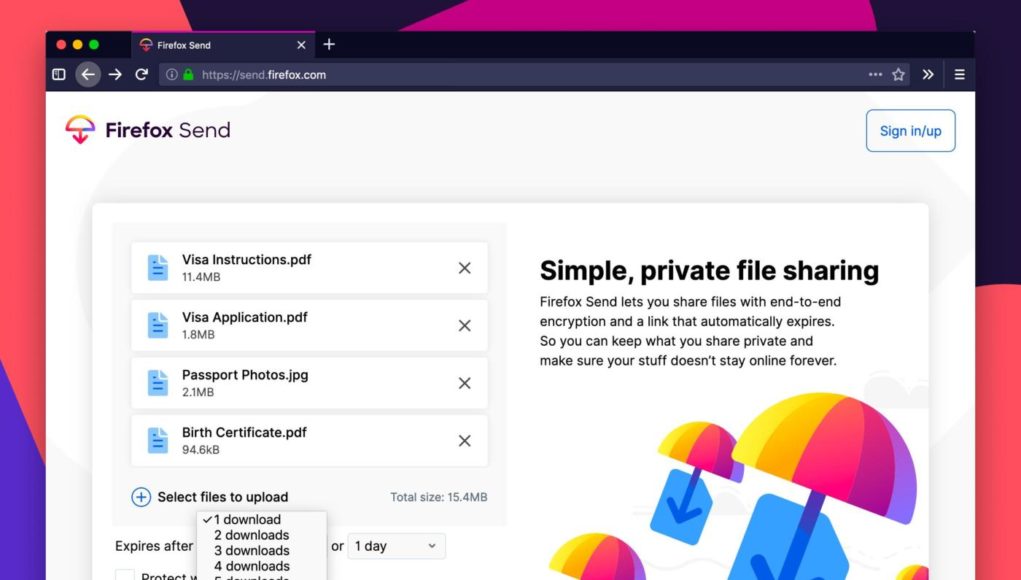Viewport: 1021px width, 580px height.
Task: Remove Visa Application.pdf from upload list
Action: pyautogui.click(x=464, y=325)
